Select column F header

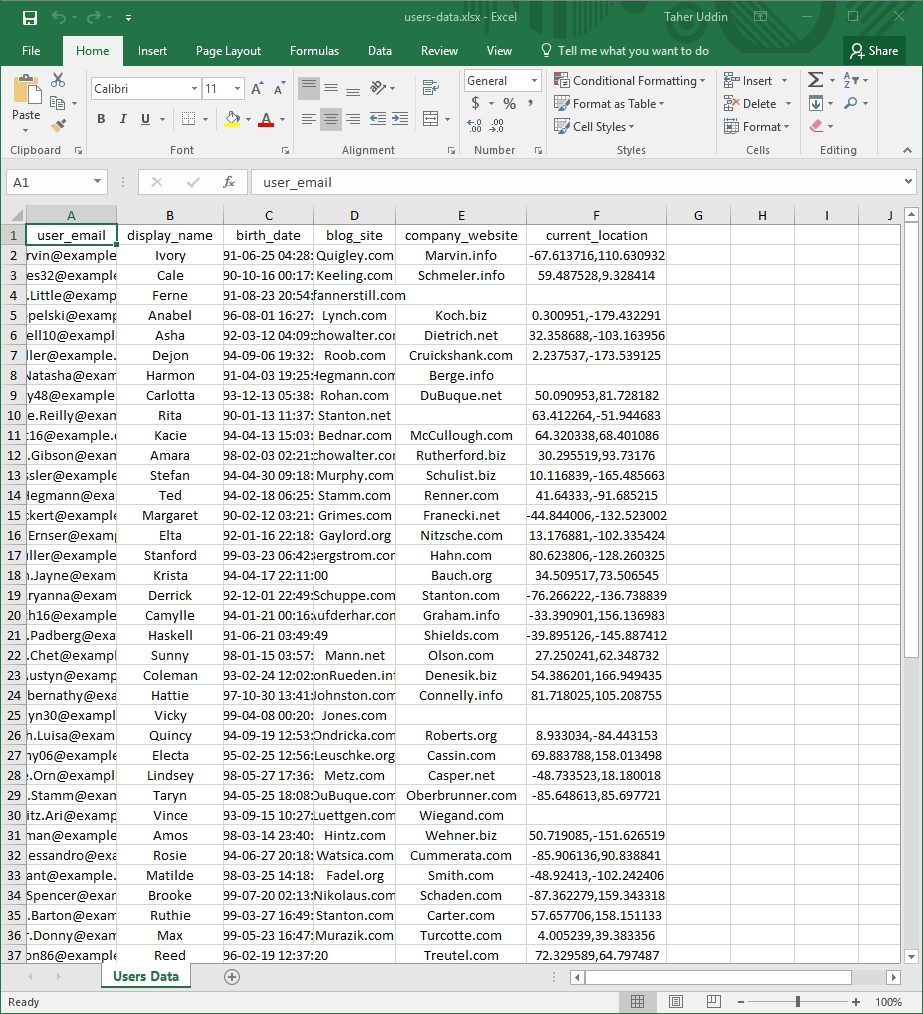pyautogui.click(x=596, y=215)
